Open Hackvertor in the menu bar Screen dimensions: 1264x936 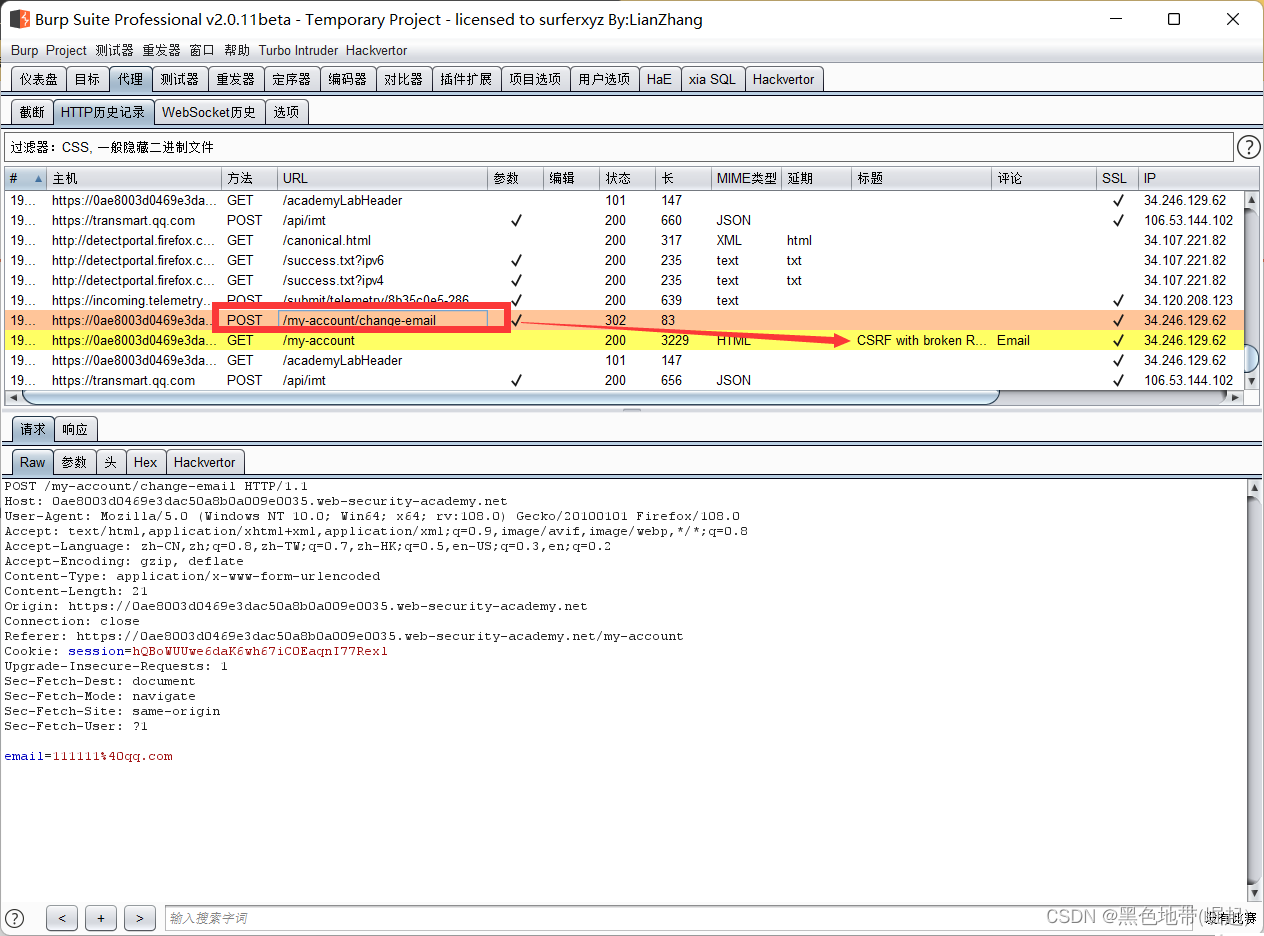[377, 50]
